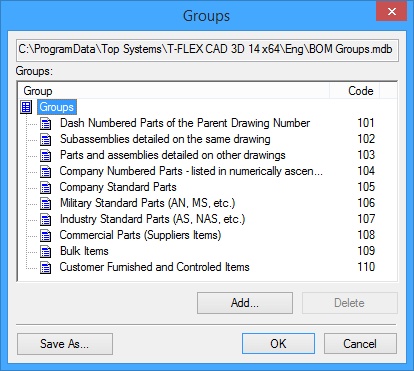Click the Save As... button

tap(65, 344)
